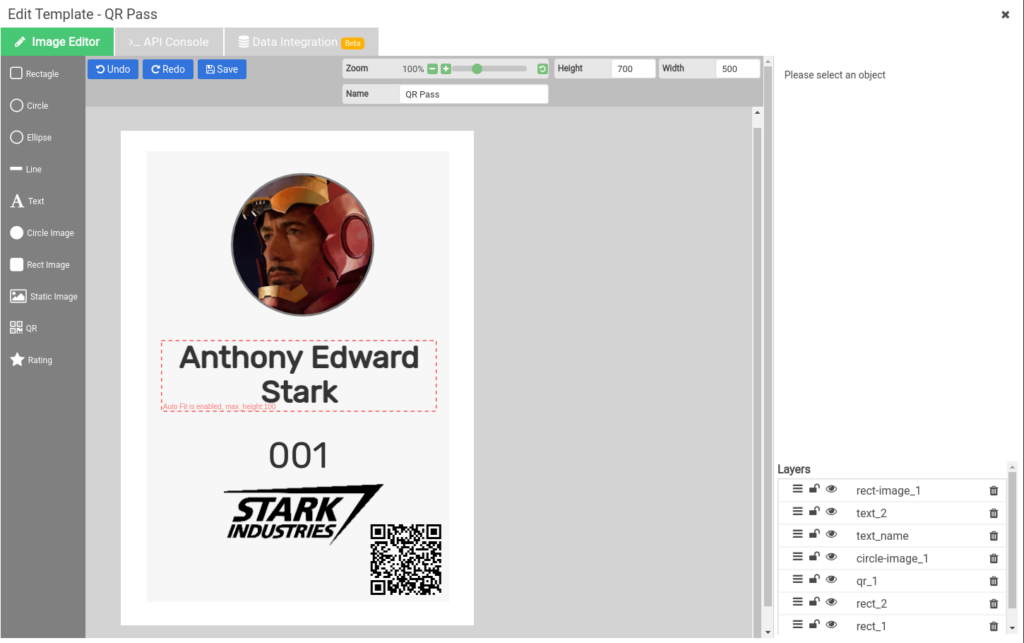This screenshot has width=1024, height=643.
Task: Select the circular Iron Man portrait image
Action: point(302,244)
